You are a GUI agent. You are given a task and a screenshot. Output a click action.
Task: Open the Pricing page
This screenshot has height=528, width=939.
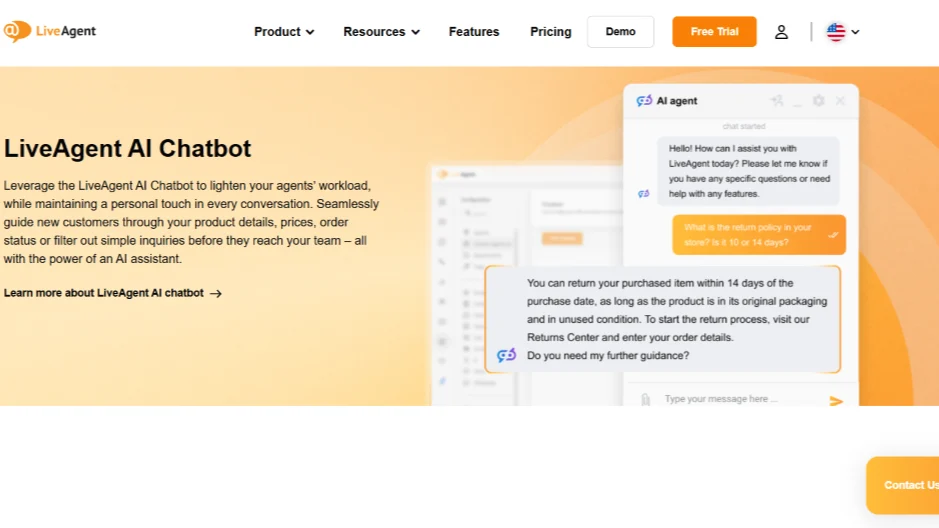pyautogui.click(x=550, y=32)
